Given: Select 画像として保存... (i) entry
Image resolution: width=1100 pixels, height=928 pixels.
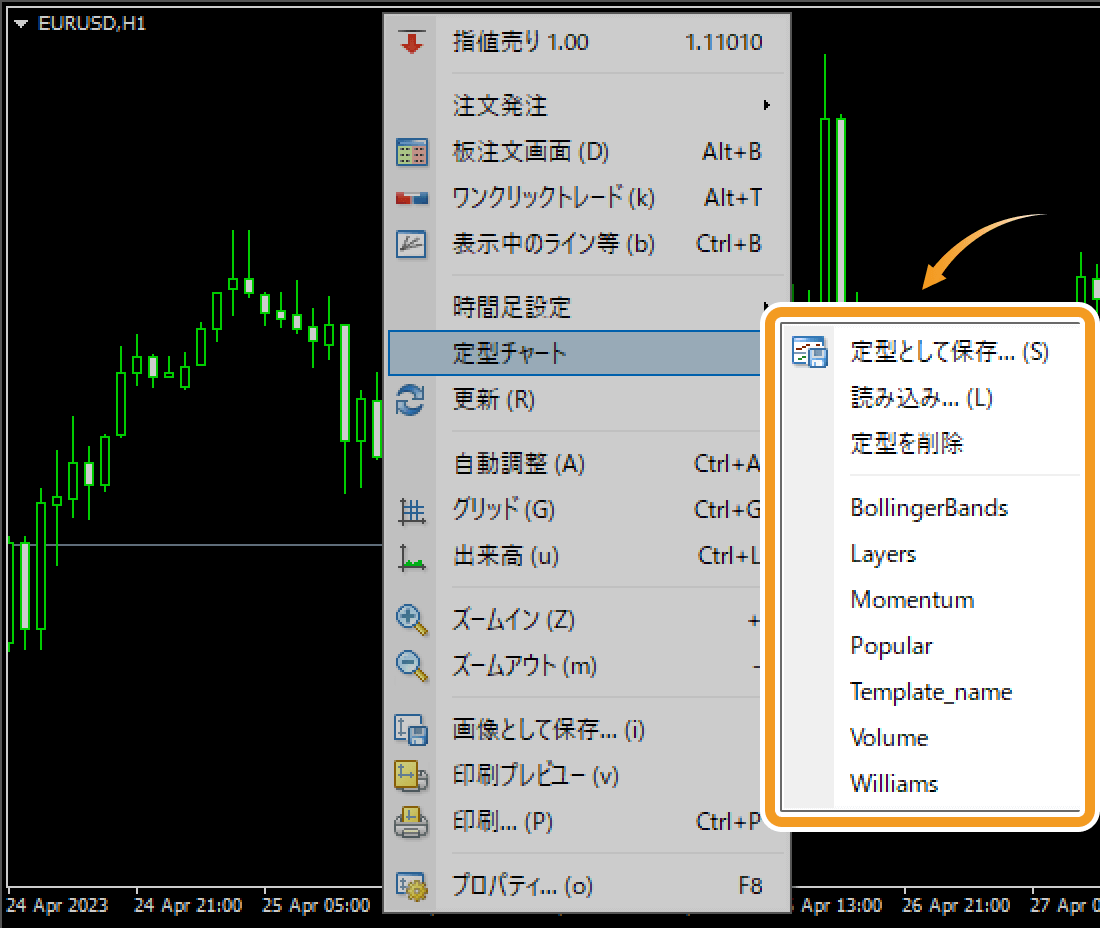Looking at the screenshot, I should pyautogui.click(x=575, y=729).
